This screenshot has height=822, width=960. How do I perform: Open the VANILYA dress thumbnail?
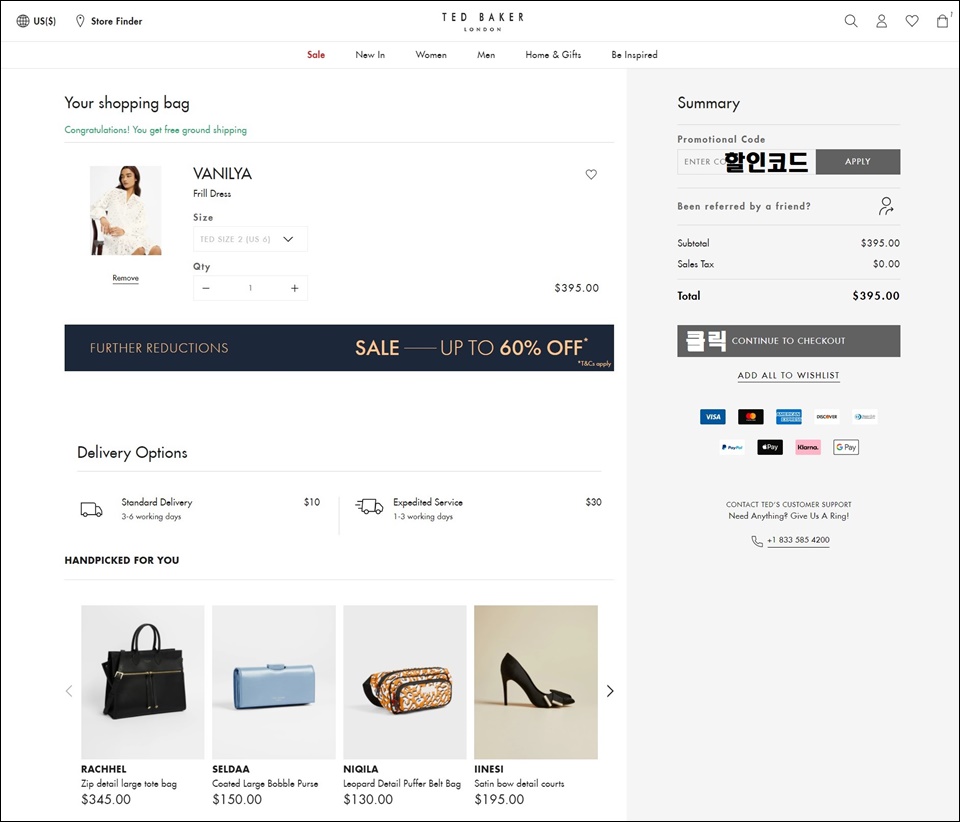point(126,211)
